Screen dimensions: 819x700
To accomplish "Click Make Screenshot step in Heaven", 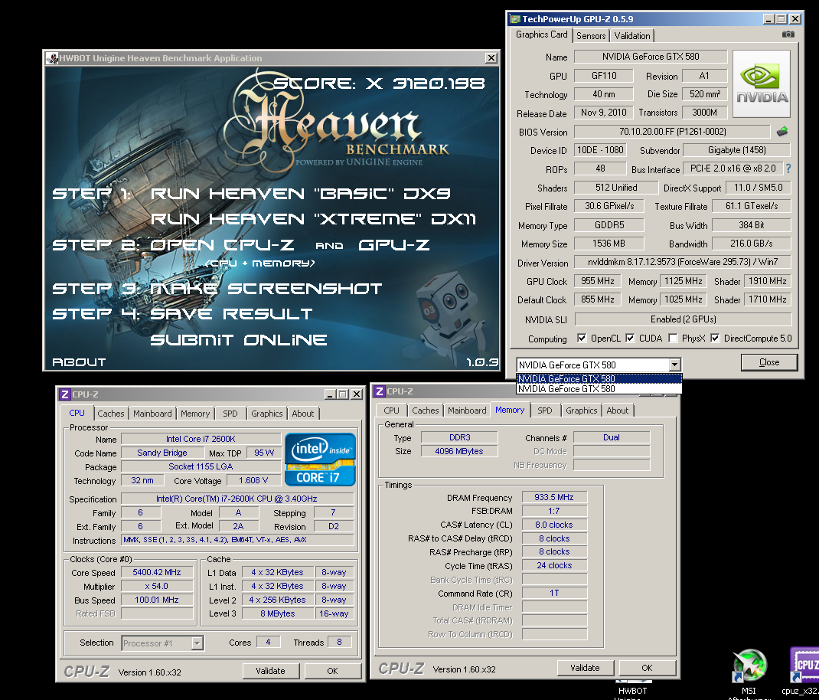I will point(266,288).
